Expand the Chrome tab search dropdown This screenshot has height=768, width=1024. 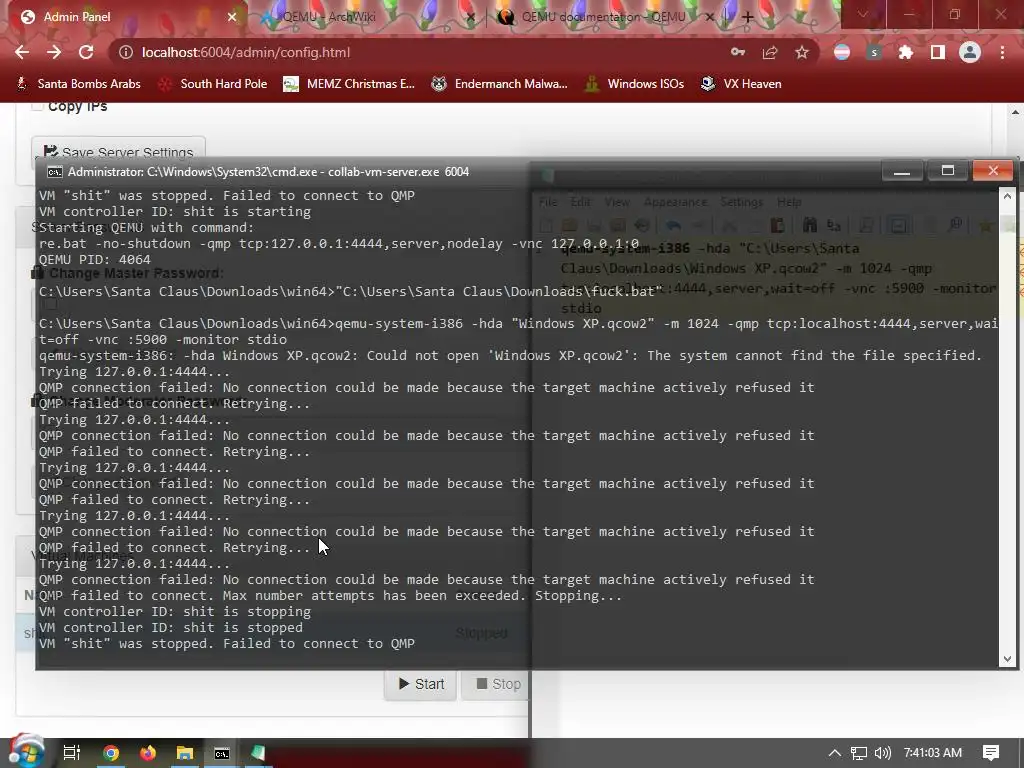[863, 14]
